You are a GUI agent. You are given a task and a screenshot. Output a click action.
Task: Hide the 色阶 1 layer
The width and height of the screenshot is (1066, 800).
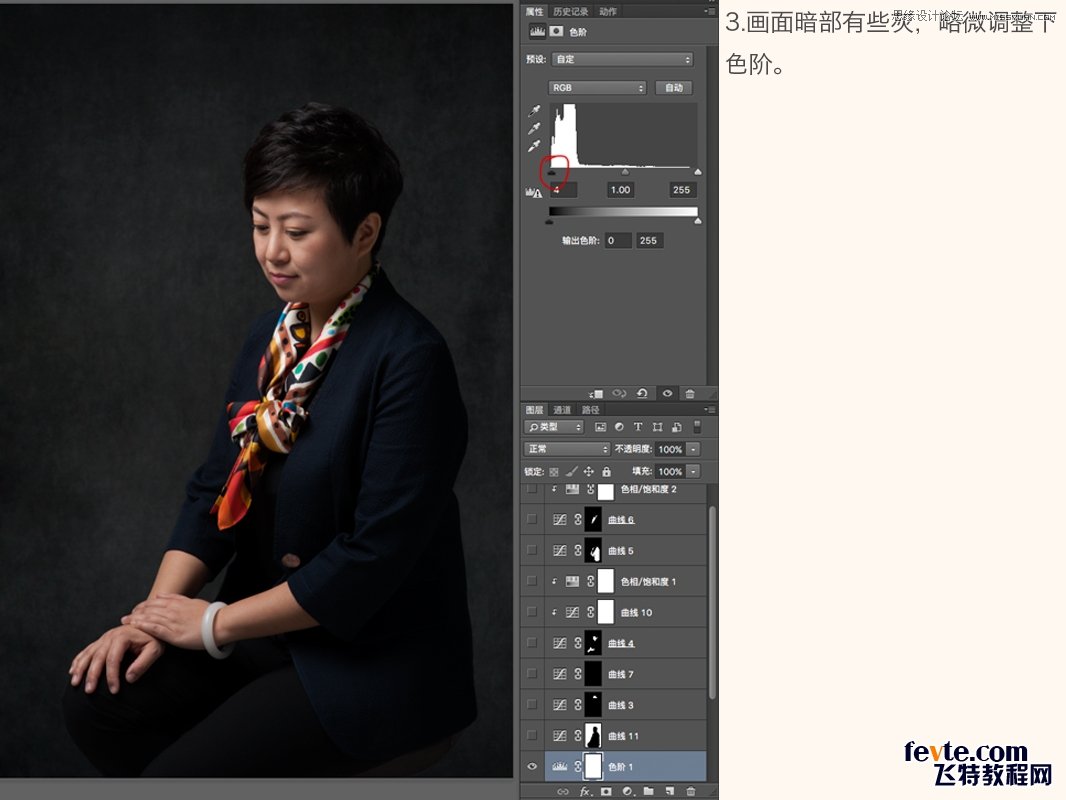[x=532, y=767]
